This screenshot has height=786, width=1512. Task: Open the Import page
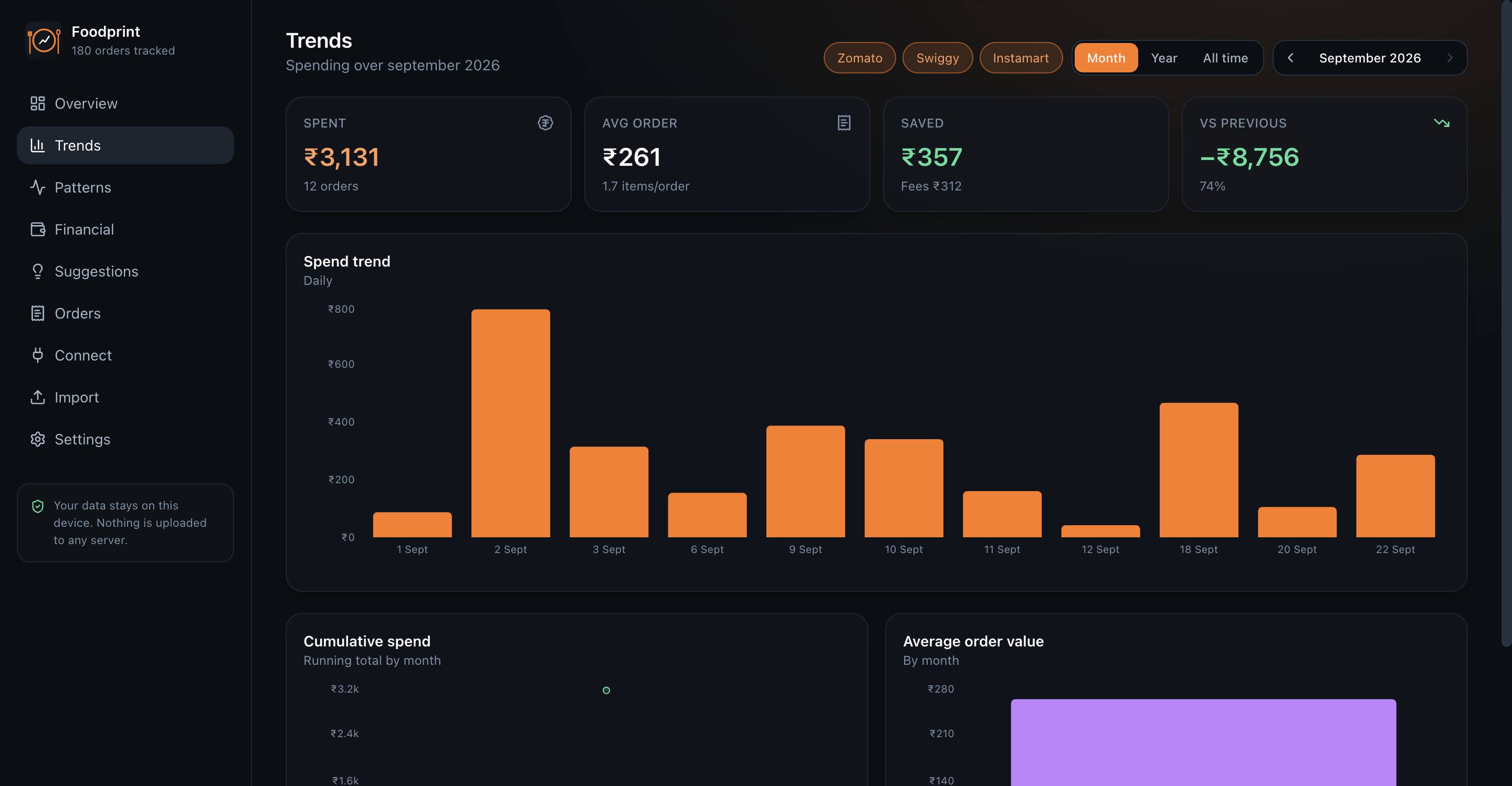coord(125,397)
